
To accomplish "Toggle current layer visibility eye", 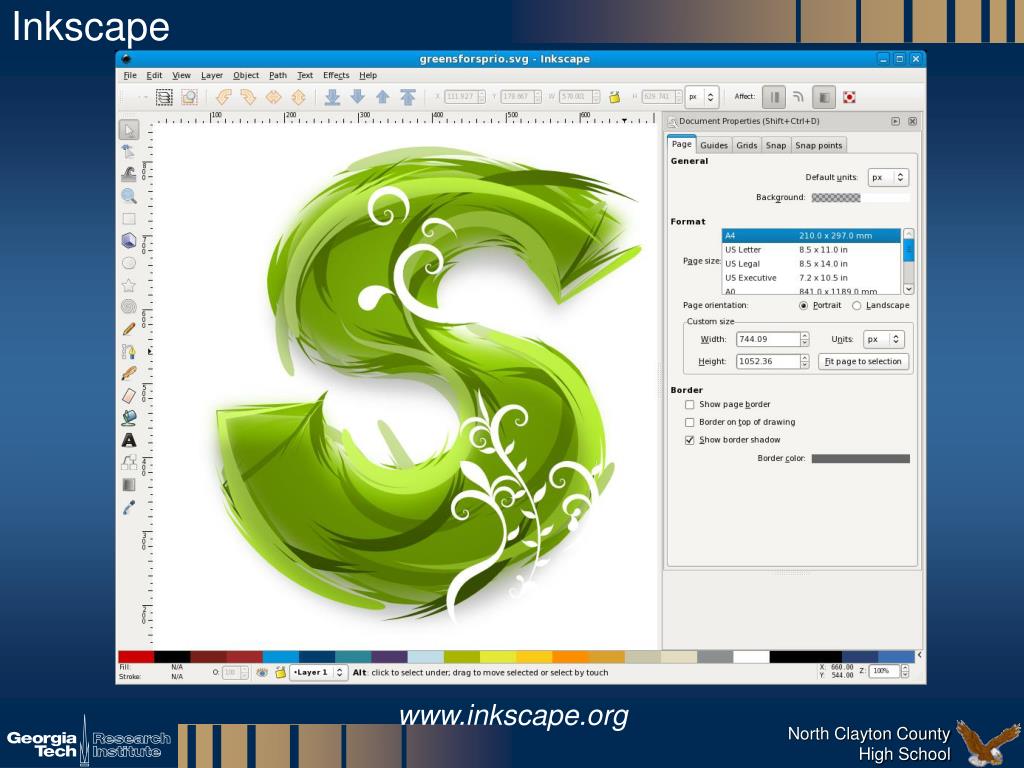I will (x=262, y=672).
